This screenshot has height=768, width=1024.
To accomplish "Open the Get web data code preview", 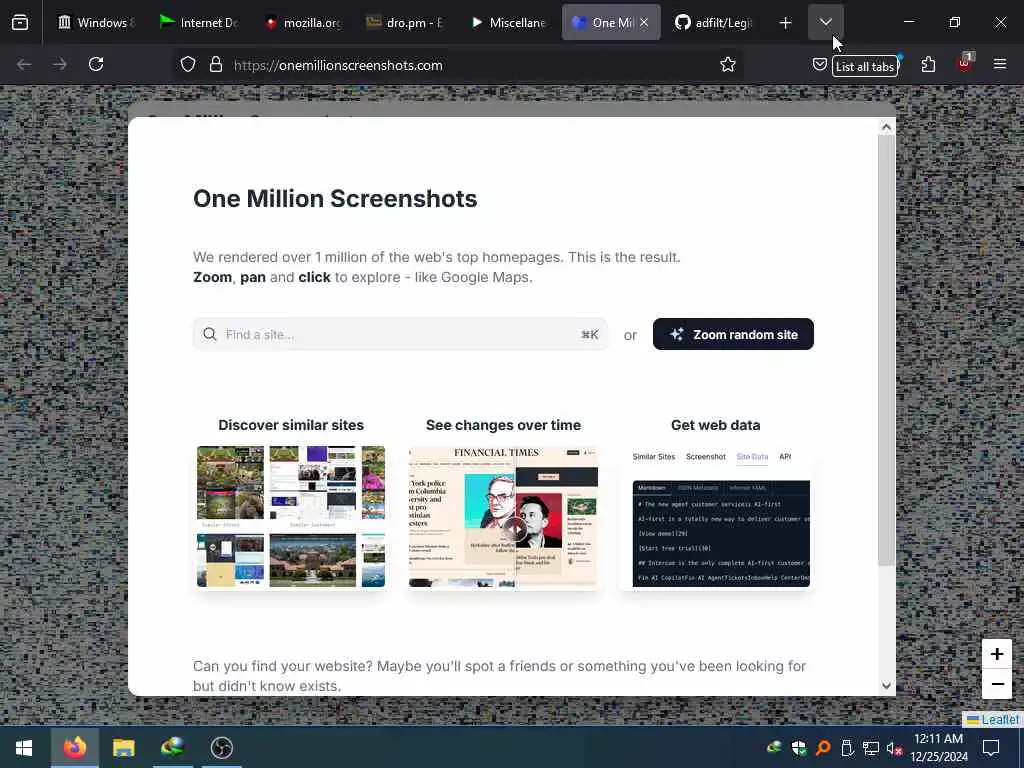I will 721,534.
